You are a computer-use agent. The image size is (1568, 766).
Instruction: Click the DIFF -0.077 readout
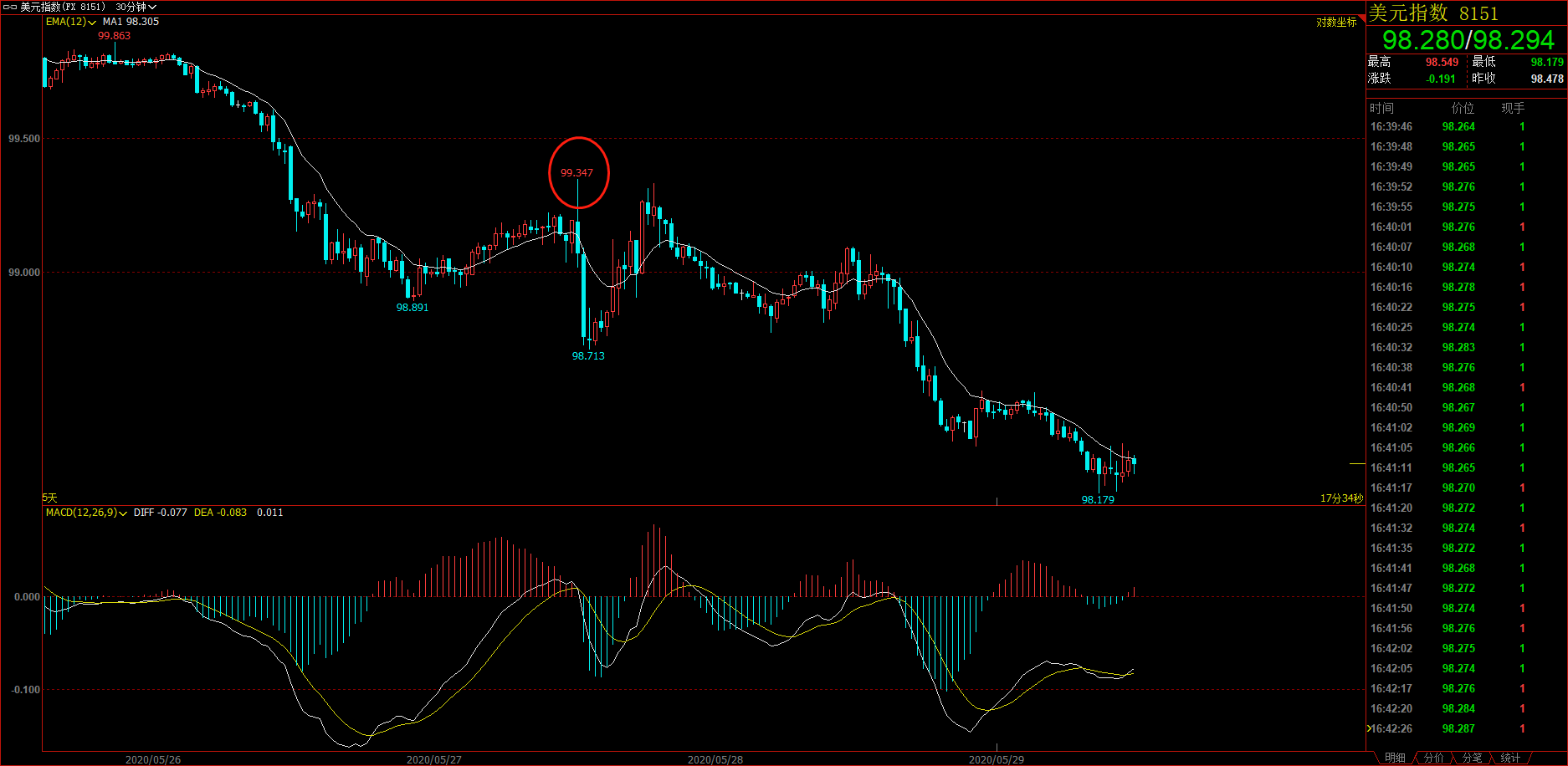[x=161, y=513]
